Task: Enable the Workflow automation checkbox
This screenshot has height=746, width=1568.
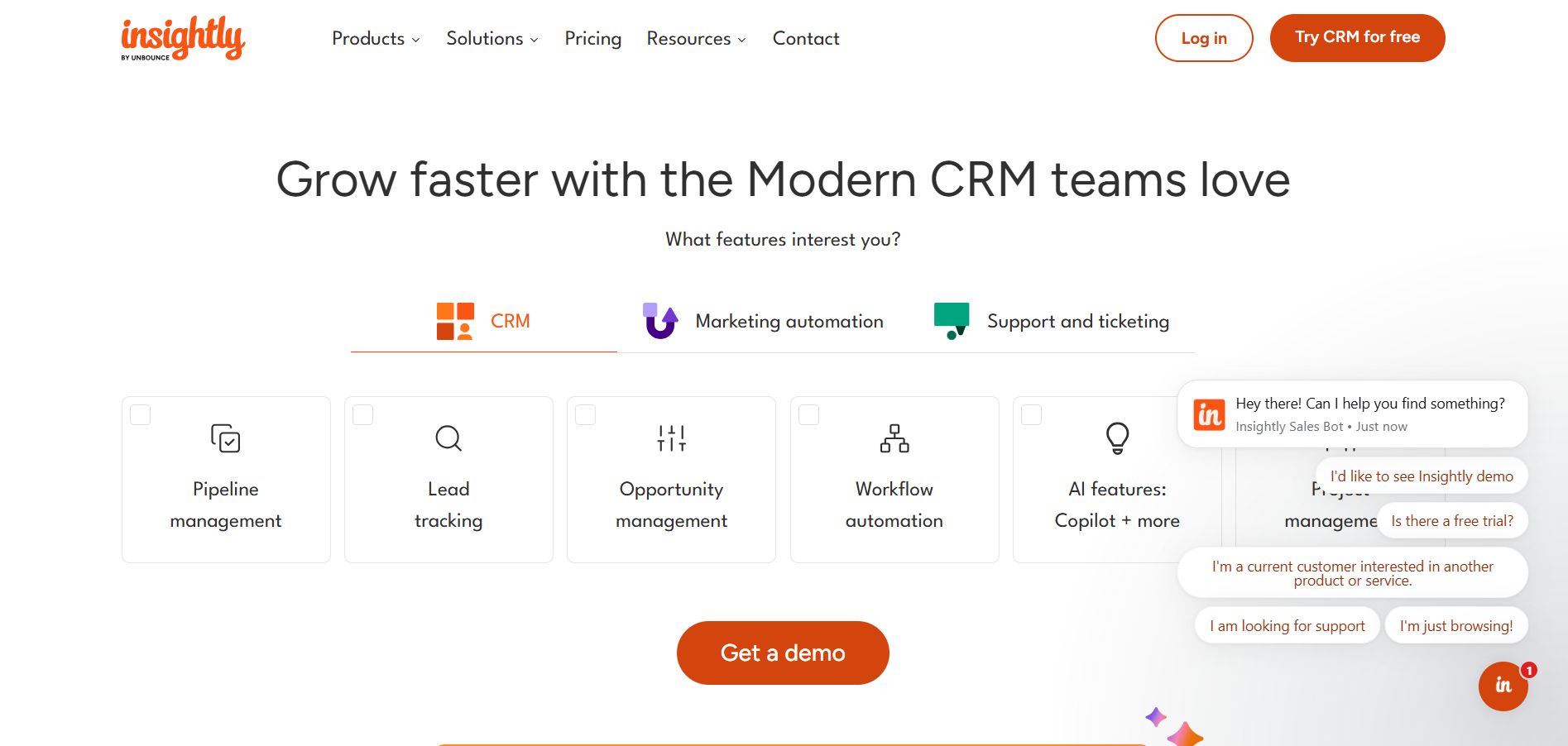Action: 808,414
